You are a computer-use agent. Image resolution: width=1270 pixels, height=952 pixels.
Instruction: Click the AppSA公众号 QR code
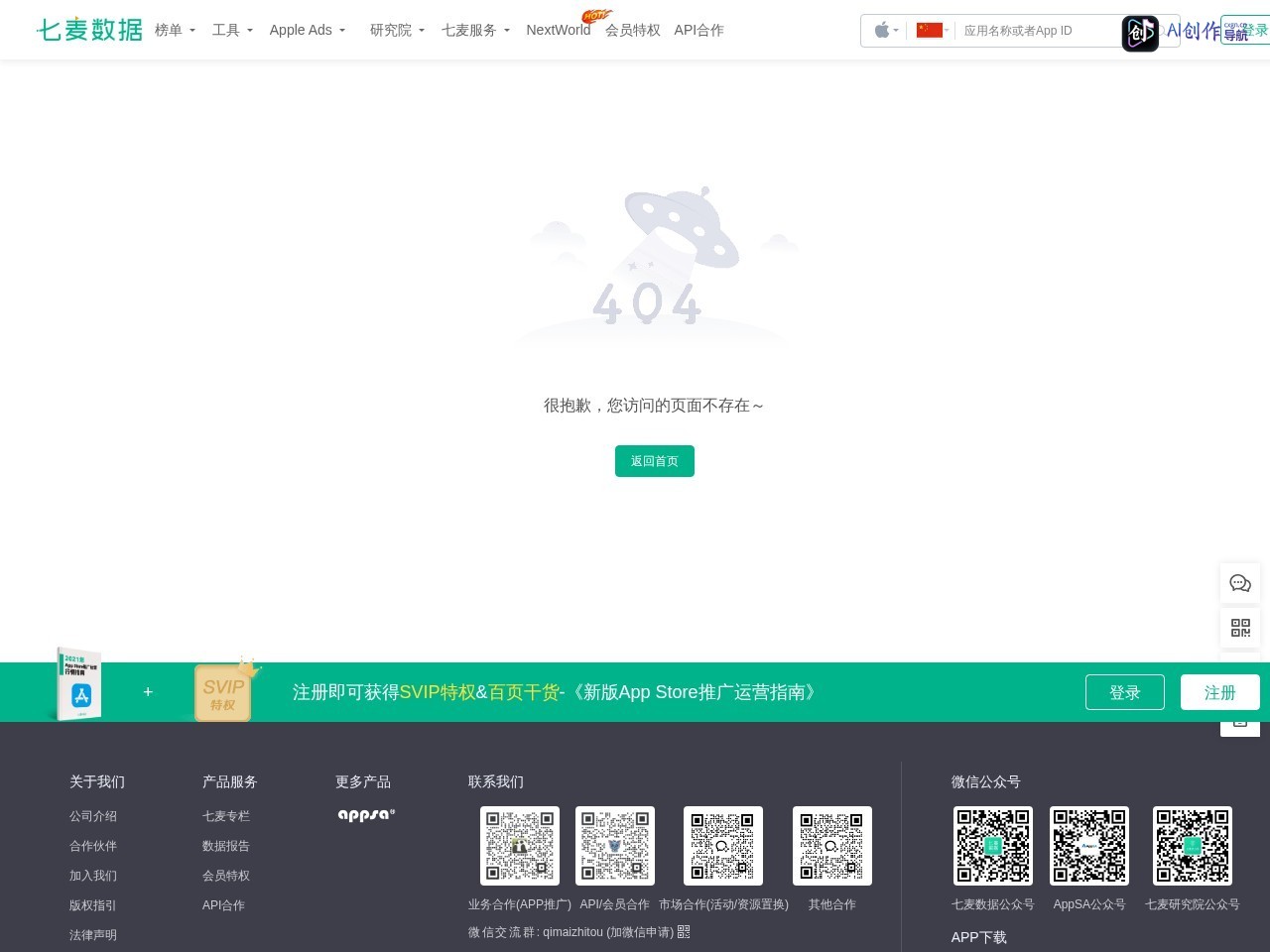point(1089,846)
